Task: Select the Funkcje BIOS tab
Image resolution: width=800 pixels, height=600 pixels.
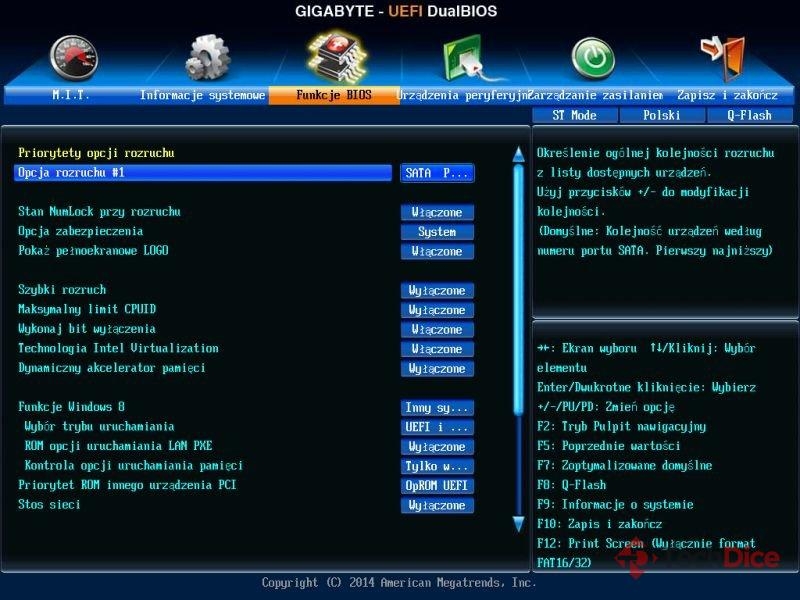Action: coord(334,95)
